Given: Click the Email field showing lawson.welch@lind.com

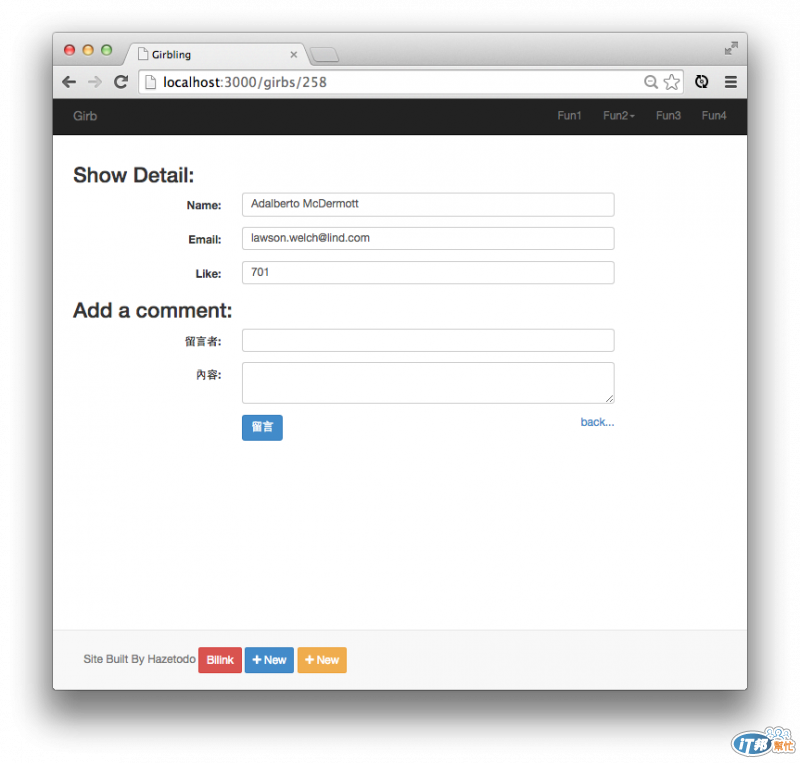Looking at the screenshot, I should coord(428,238).
